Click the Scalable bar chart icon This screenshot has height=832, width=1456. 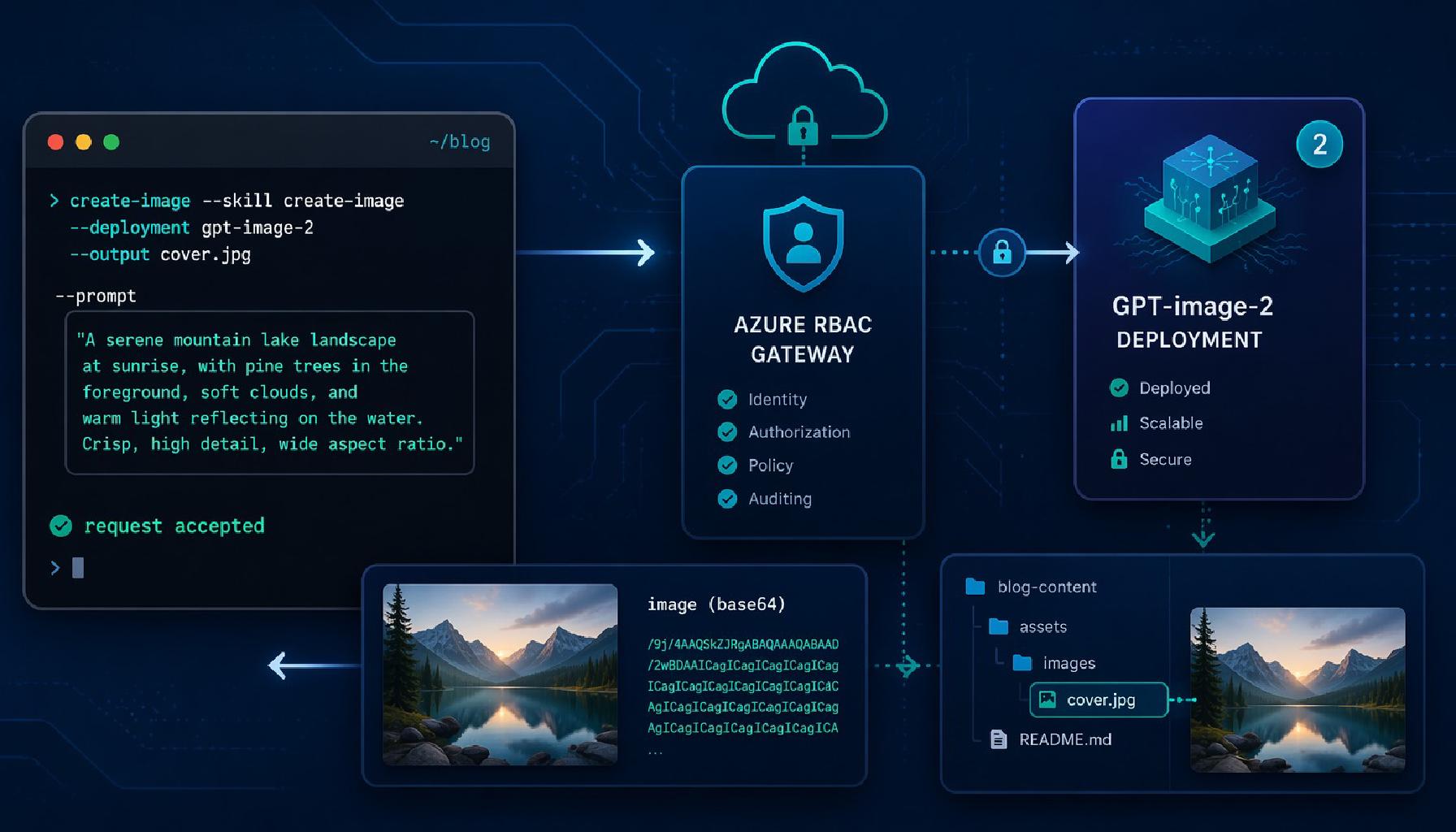[1119, 423]
